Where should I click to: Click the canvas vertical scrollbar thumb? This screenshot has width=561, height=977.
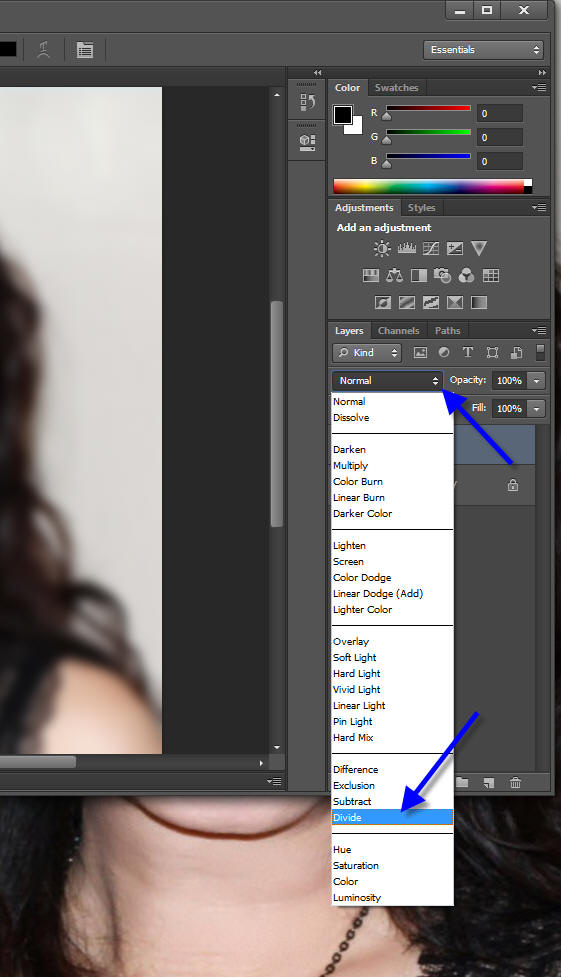pyautogui.click(x=277, y=414)
